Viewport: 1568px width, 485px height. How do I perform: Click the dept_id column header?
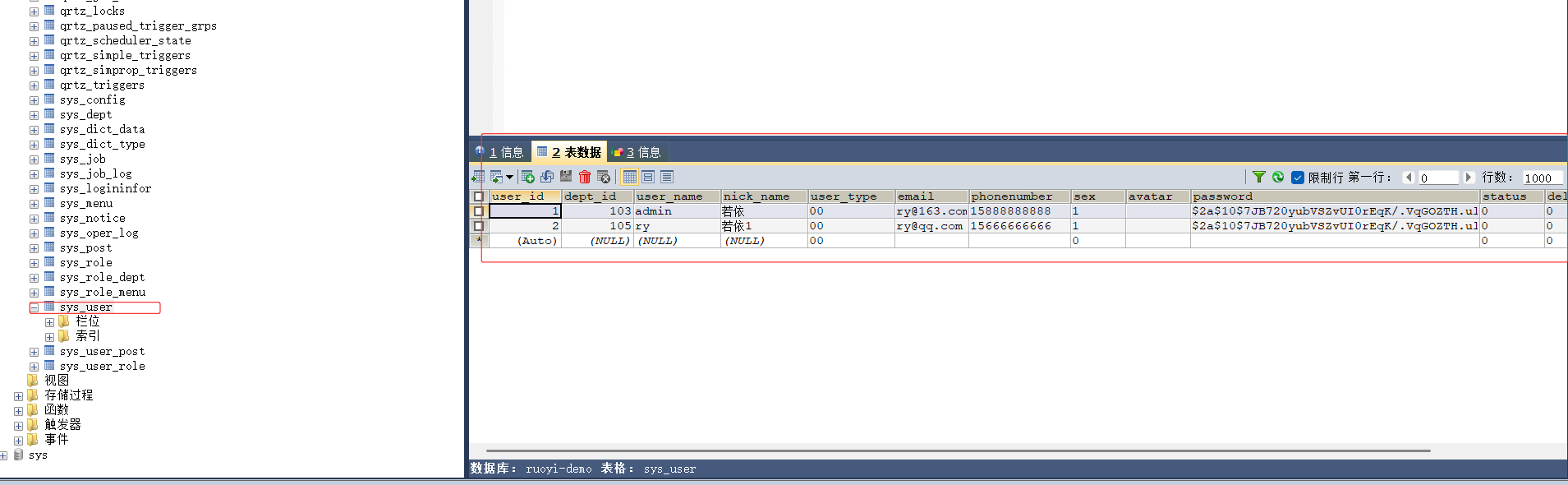click(597, 196)
